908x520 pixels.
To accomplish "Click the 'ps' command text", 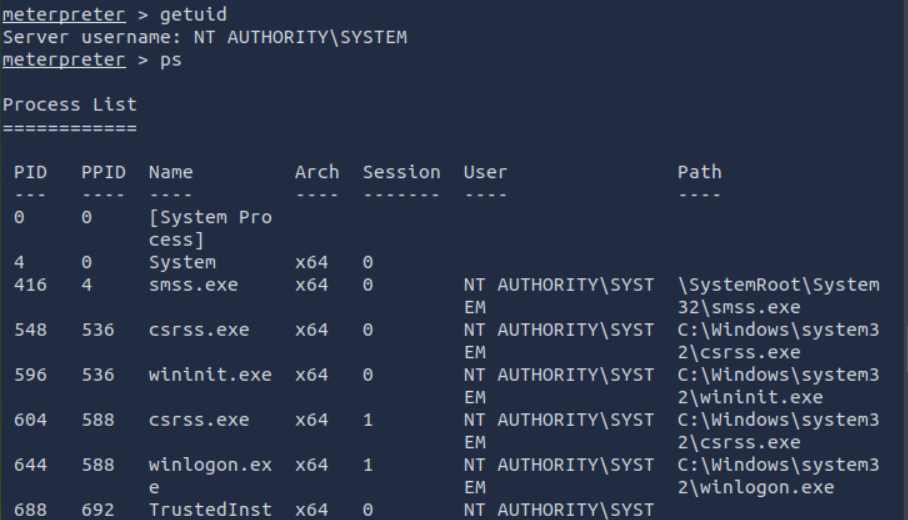I will click(171, 61).
